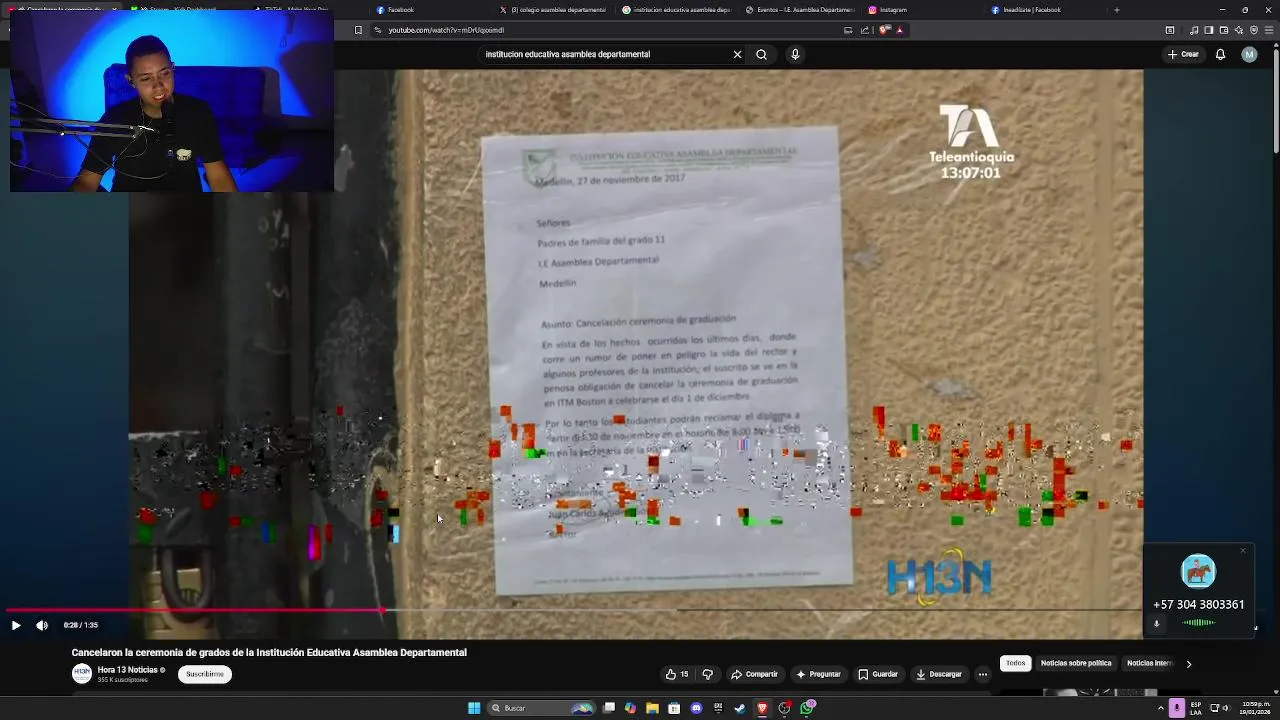Image resolution: width=1280 pixels, height=720 pixels.
Task: Switch to Eventos I.E. Asamblea tab
Action: pyautogui.click(x=800, y=10)
